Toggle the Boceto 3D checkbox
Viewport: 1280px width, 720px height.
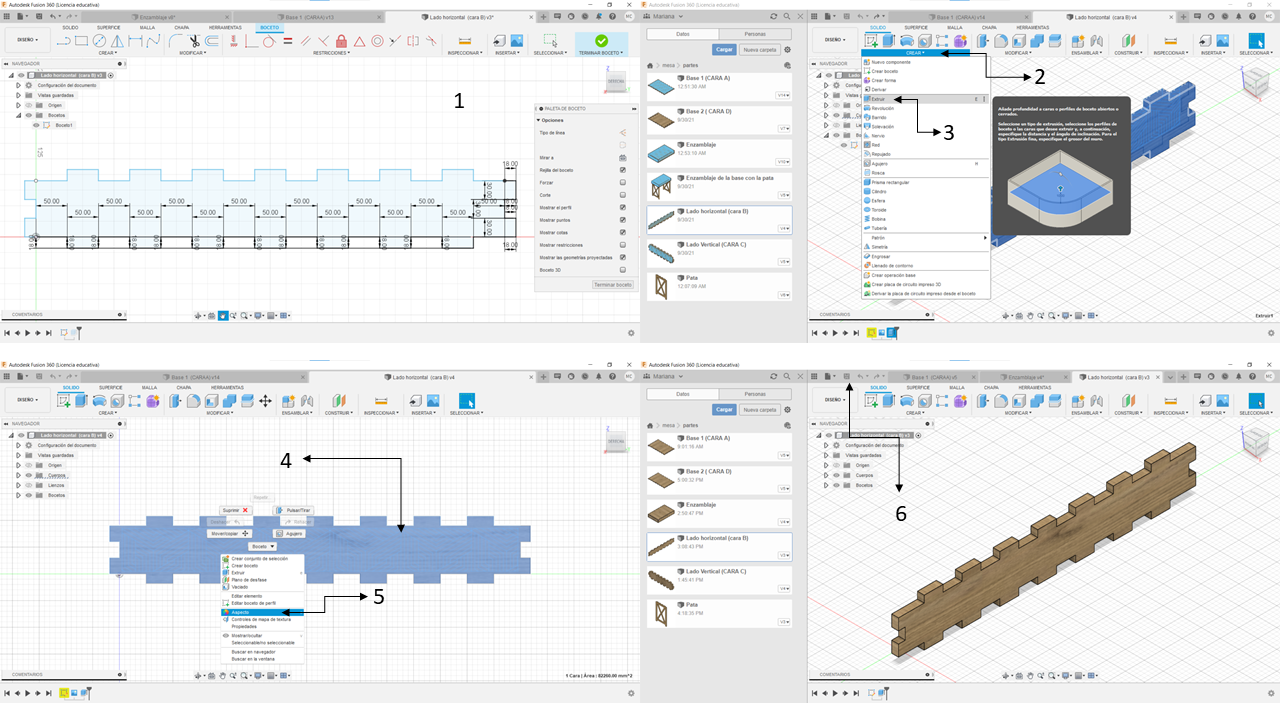pos(623,269)
